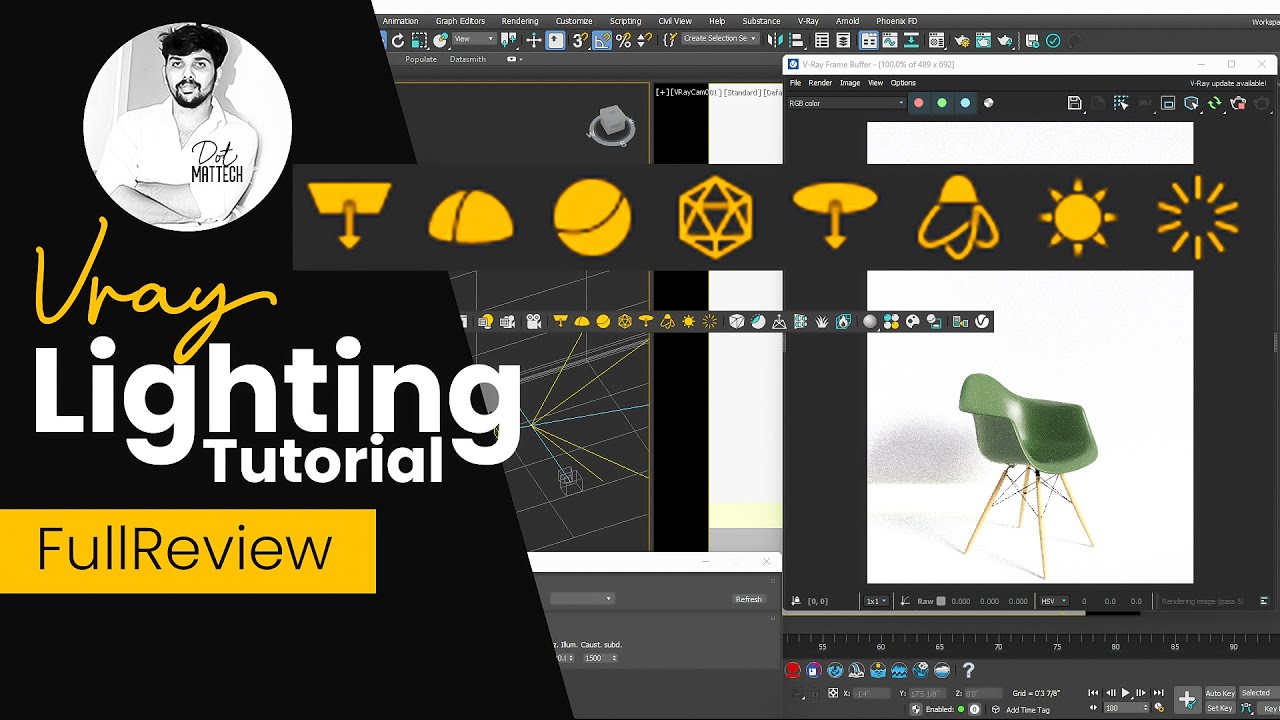This screenshot has height=720, width=1280.
Task: Open Frame Buffer Image menu
Action: (850, 83)
